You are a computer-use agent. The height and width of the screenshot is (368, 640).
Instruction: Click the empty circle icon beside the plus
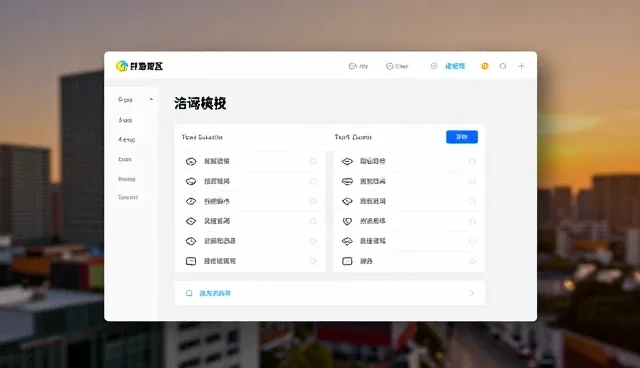click(503, 66)
